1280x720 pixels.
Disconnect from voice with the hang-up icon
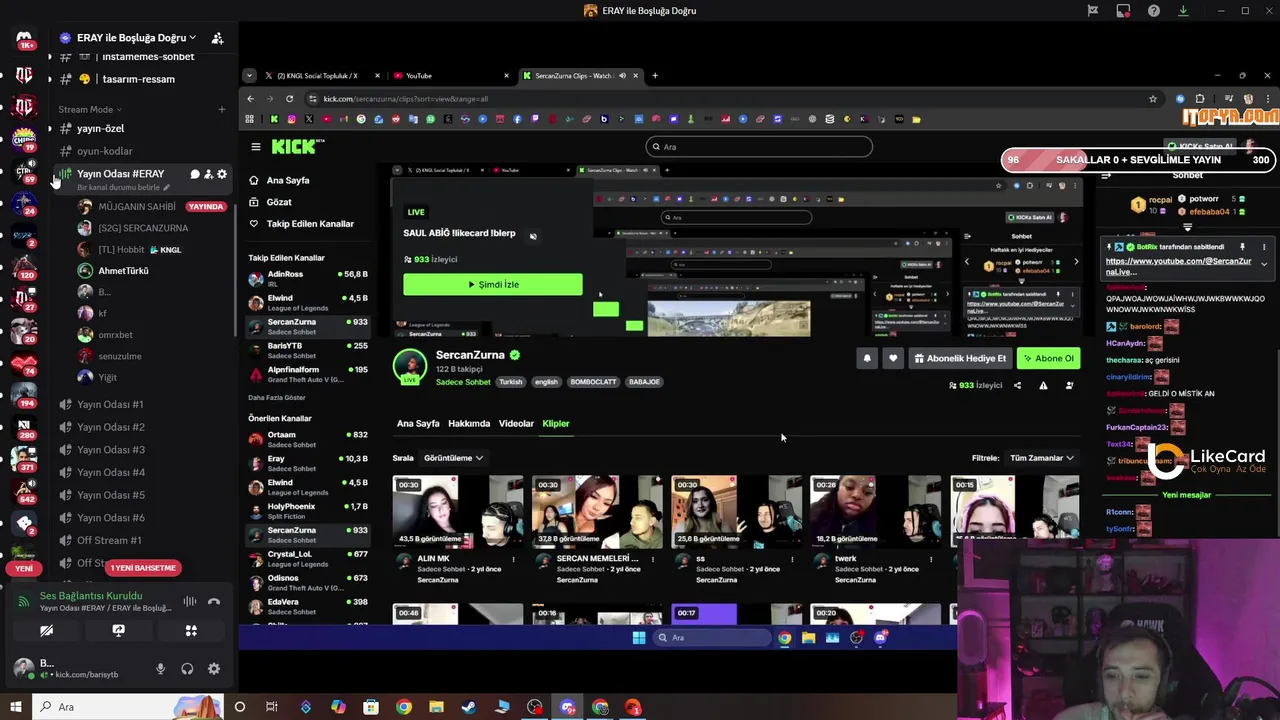click(x=213, y=601)
